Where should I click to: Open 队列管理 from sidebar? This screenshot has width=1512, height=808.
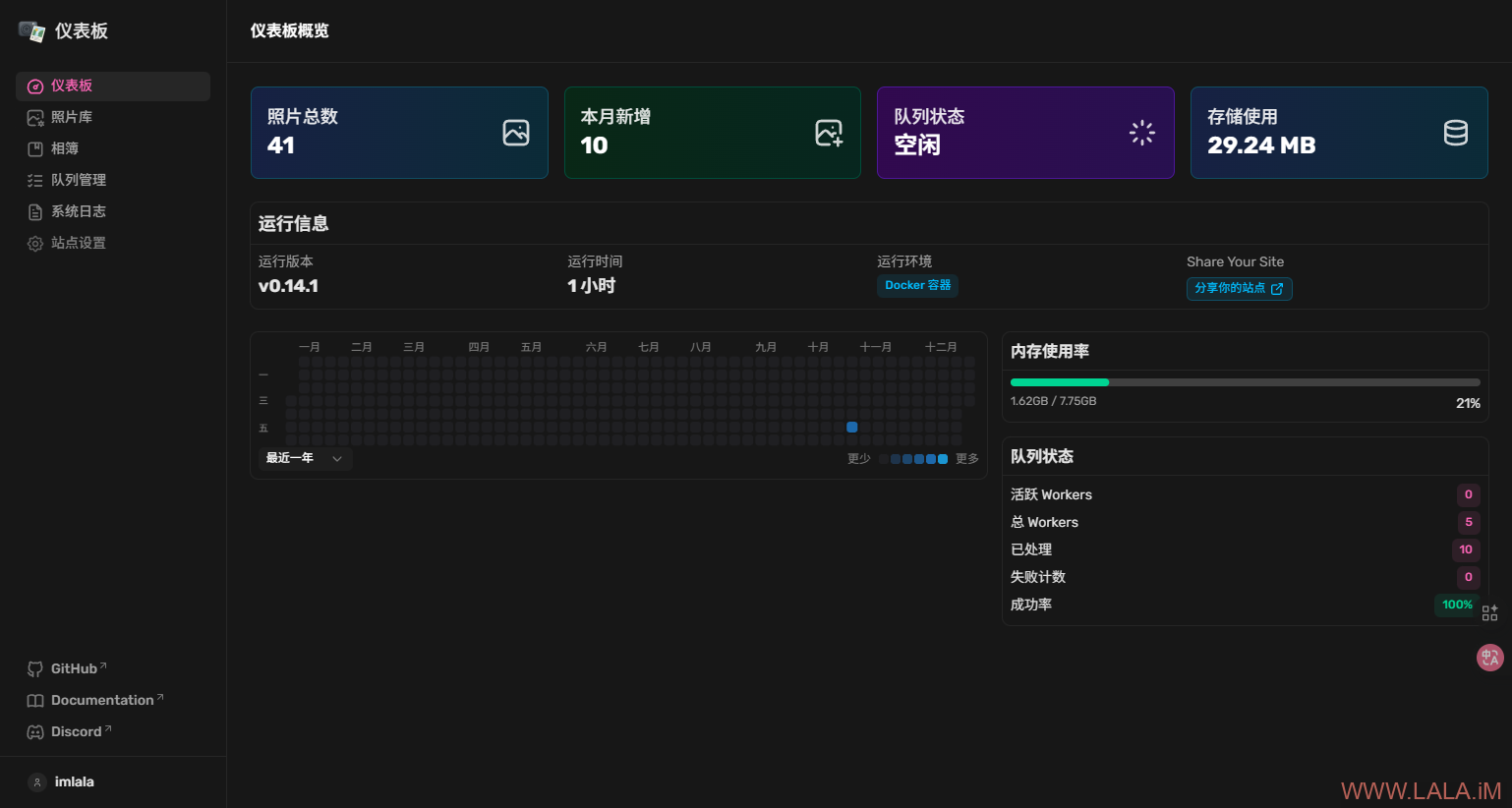pos(78,180)
